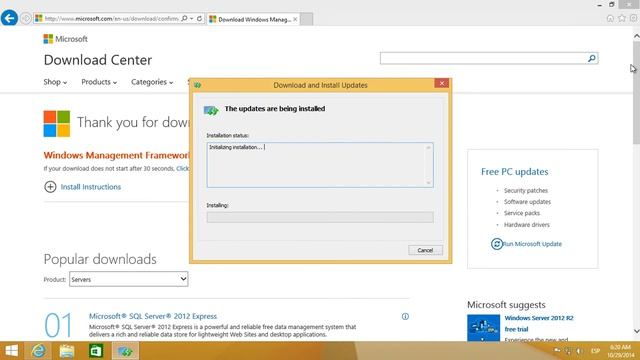640x360 pixels.
Task: Click the network tray icon
Action: tap(568, 351)
